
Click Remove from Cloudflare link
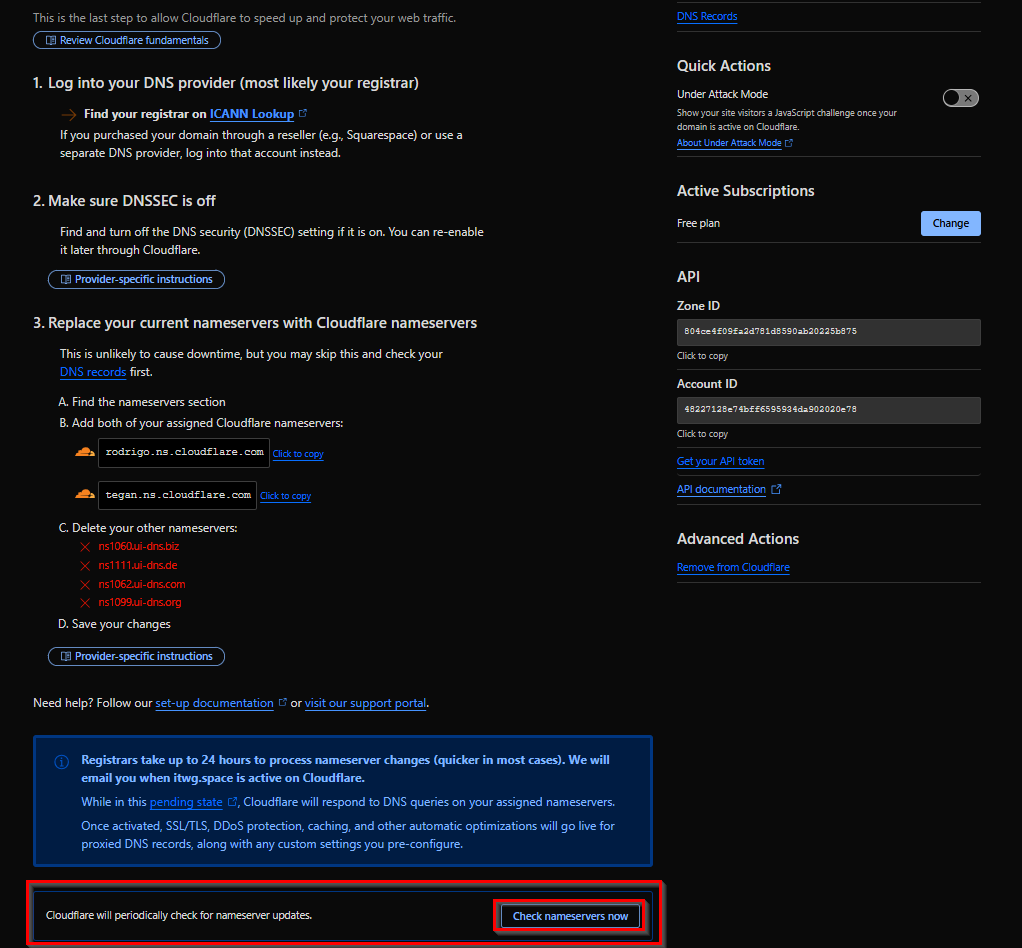click(x=733, y=568)
